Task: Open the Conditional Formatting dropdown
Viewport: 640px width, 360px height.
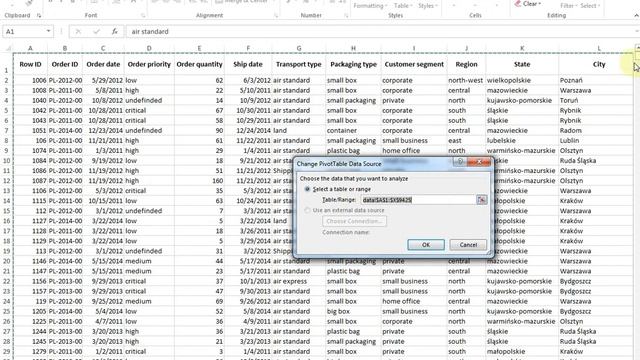Action: (x=371, y=6)
